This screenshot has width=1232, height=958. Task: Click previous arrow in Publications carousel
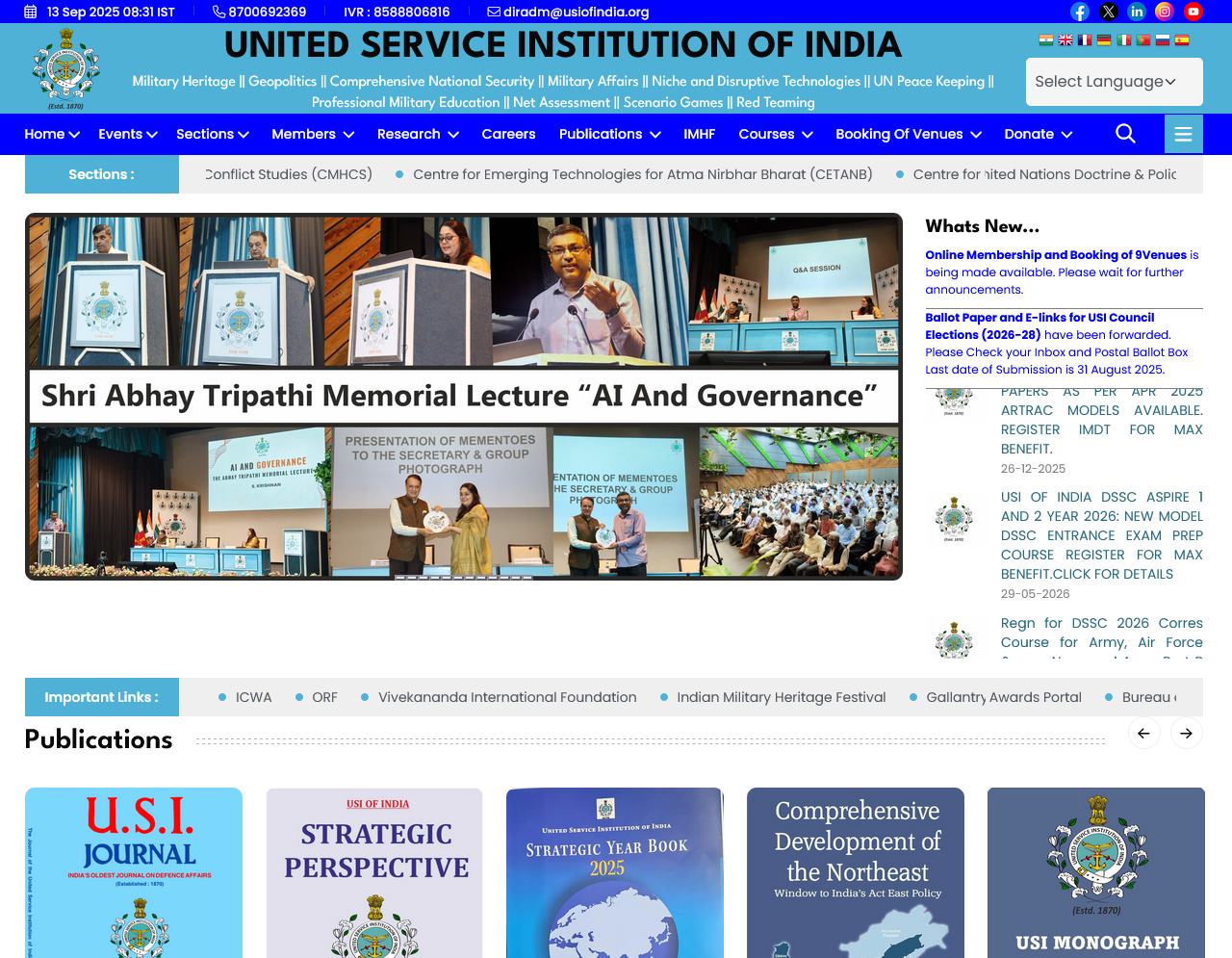click(1143, 734)
